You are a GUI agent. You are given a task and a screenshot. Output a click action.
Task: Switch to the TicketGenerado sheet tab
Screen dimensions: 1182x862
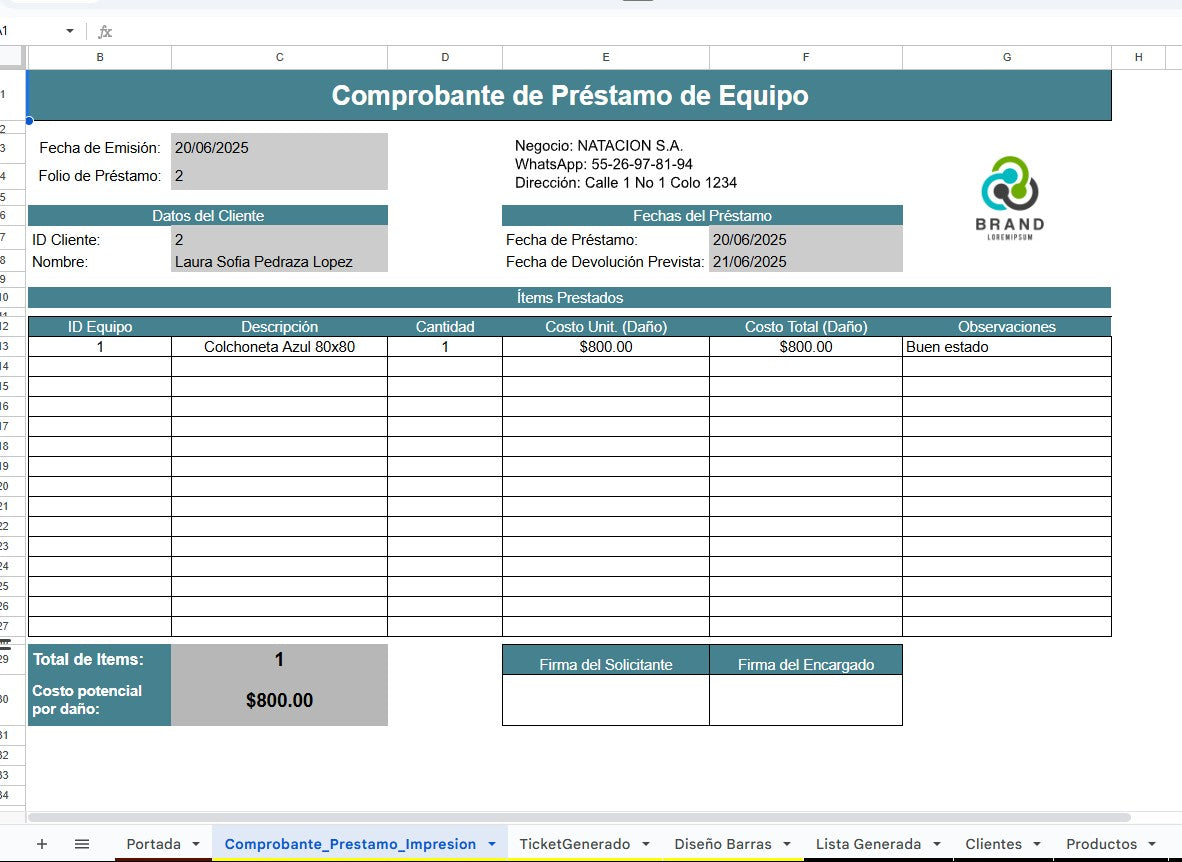[x=574, y=844]
